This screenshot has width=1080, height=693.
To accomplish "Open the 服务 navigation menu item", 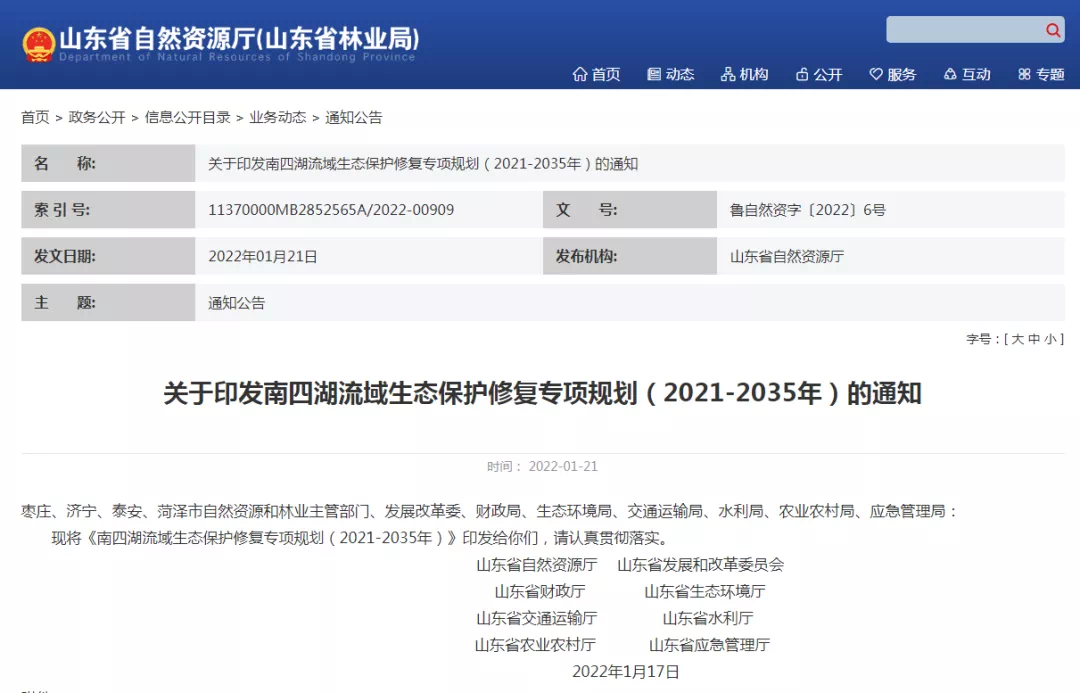I will pos(893,74).
